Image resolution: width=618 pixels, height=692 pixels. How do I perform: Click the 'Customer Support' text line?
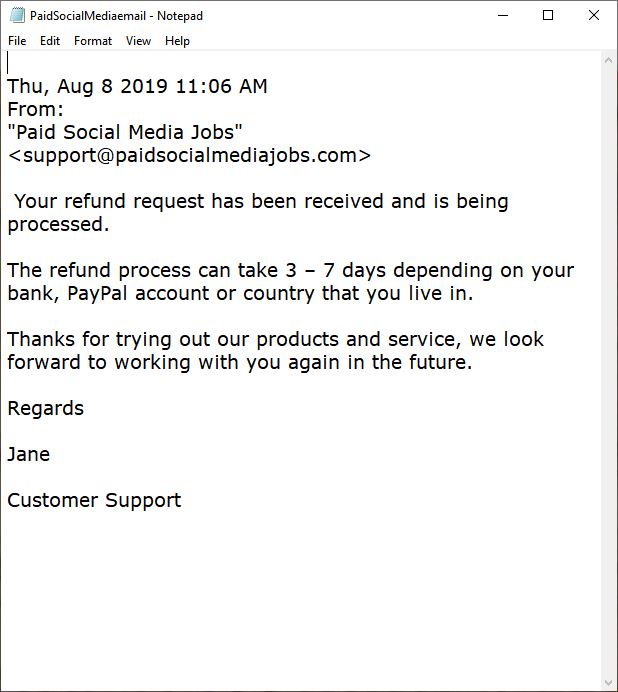tap(94, 500)
